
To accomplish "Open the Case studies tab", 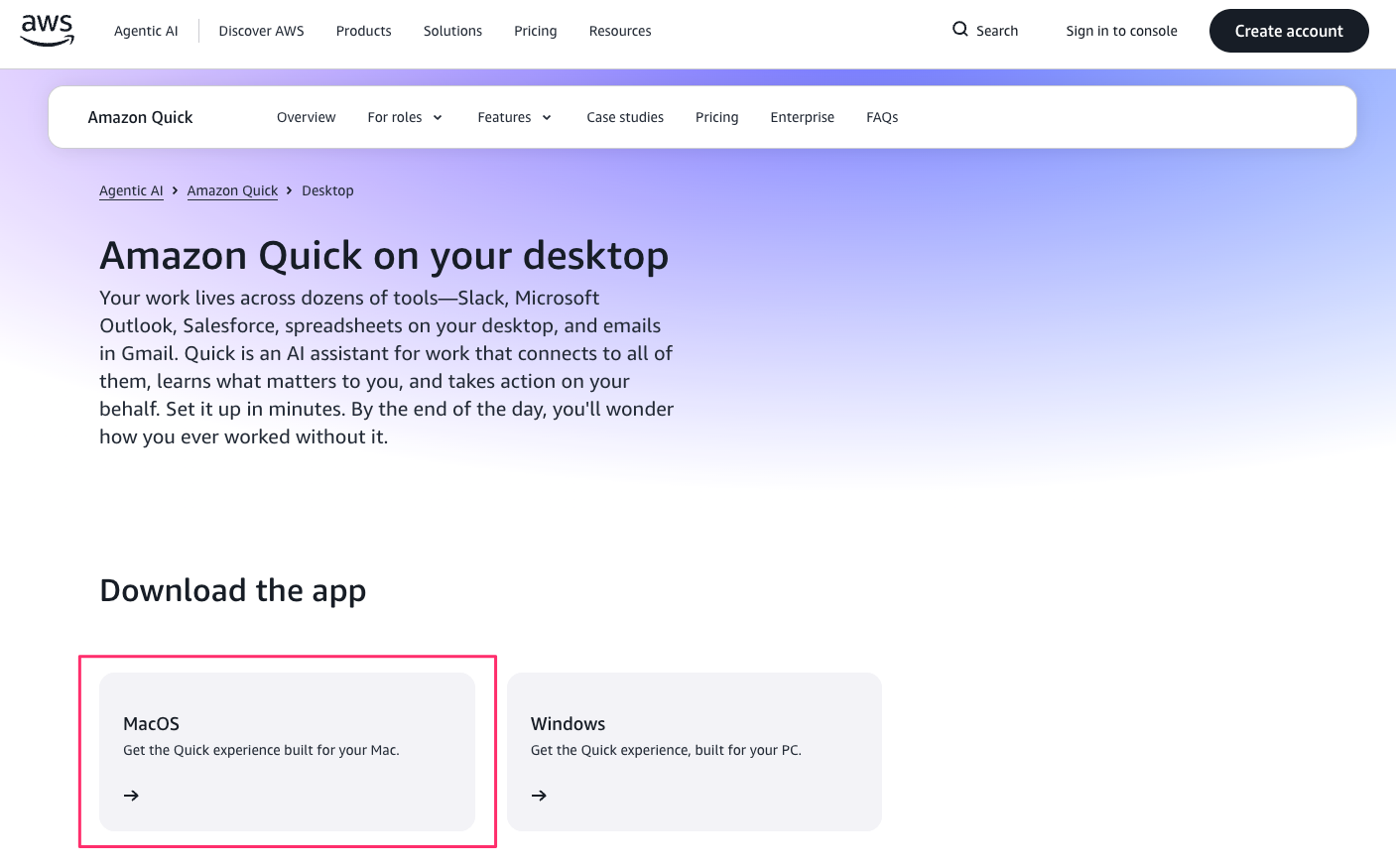I will click(x=625, y=117).
